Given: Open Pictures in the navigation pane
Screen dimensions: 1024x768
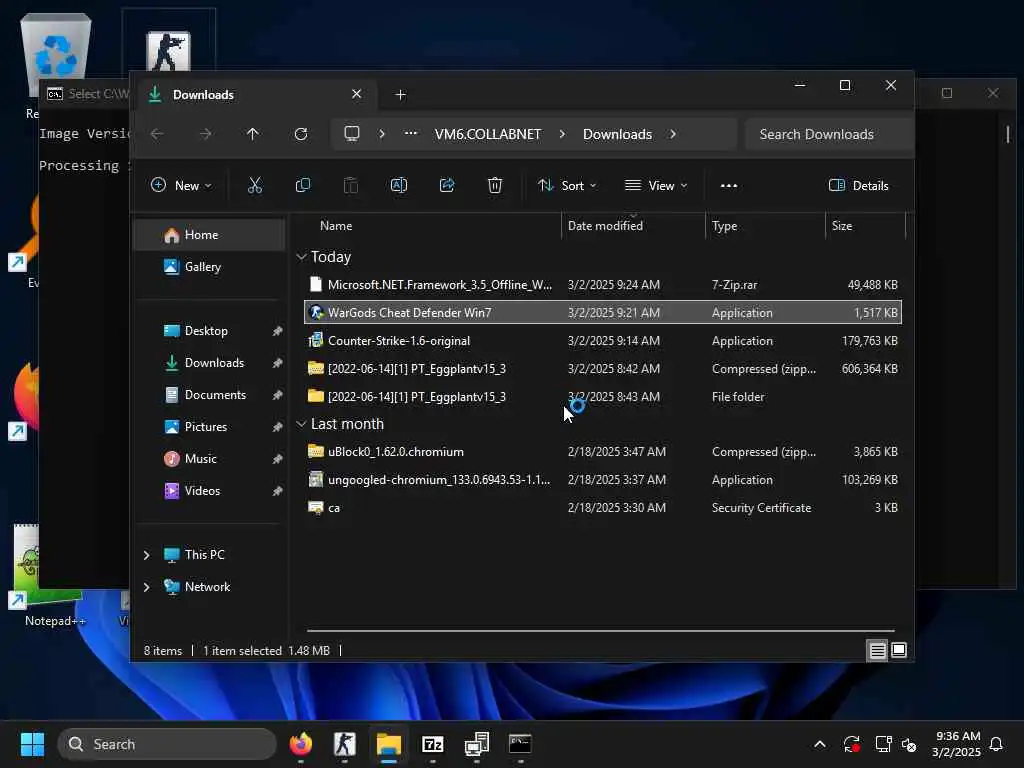Looking at the screenshot, I should pyautogui.click(x=210, y=427).
